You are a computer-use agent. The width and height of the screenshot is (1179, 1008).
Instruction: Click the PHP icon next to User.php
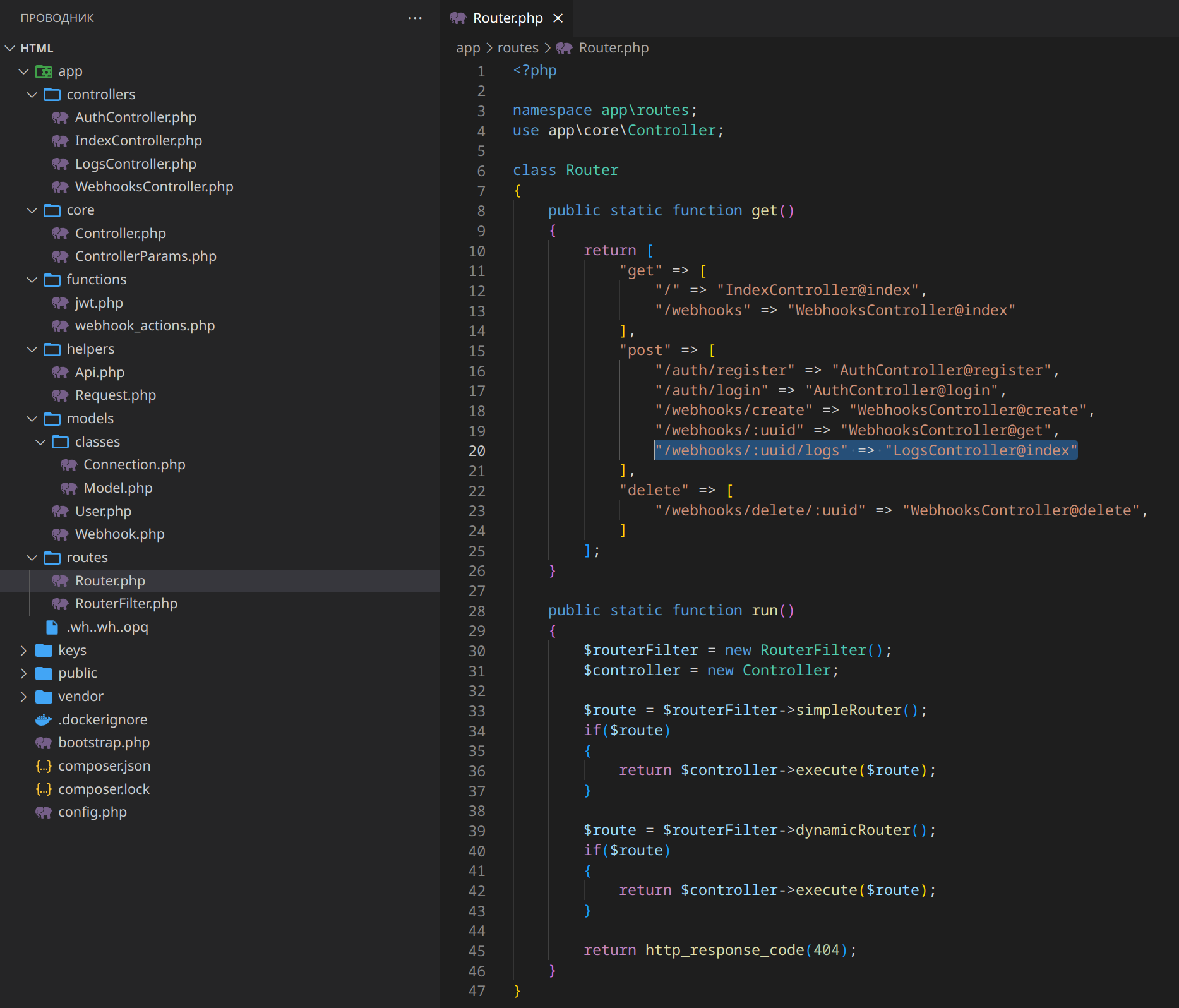tap(60, 512)
